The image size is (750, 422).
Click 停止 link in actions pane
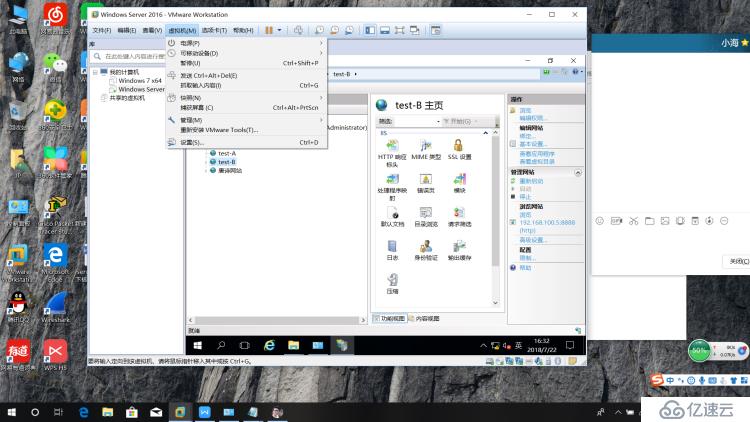[525, 197]
